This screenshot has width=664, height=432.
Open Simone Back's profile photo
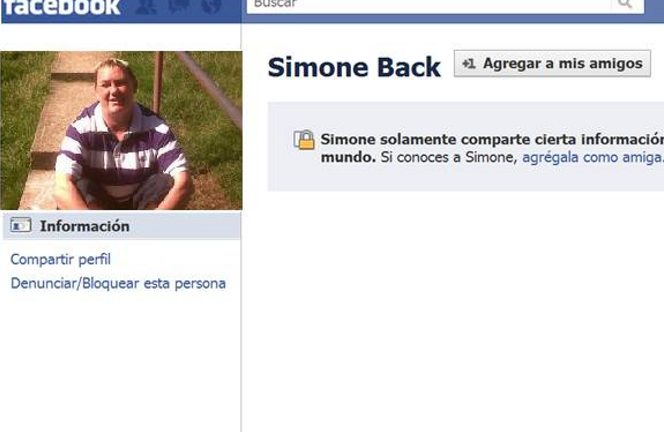tap(122, 130)
